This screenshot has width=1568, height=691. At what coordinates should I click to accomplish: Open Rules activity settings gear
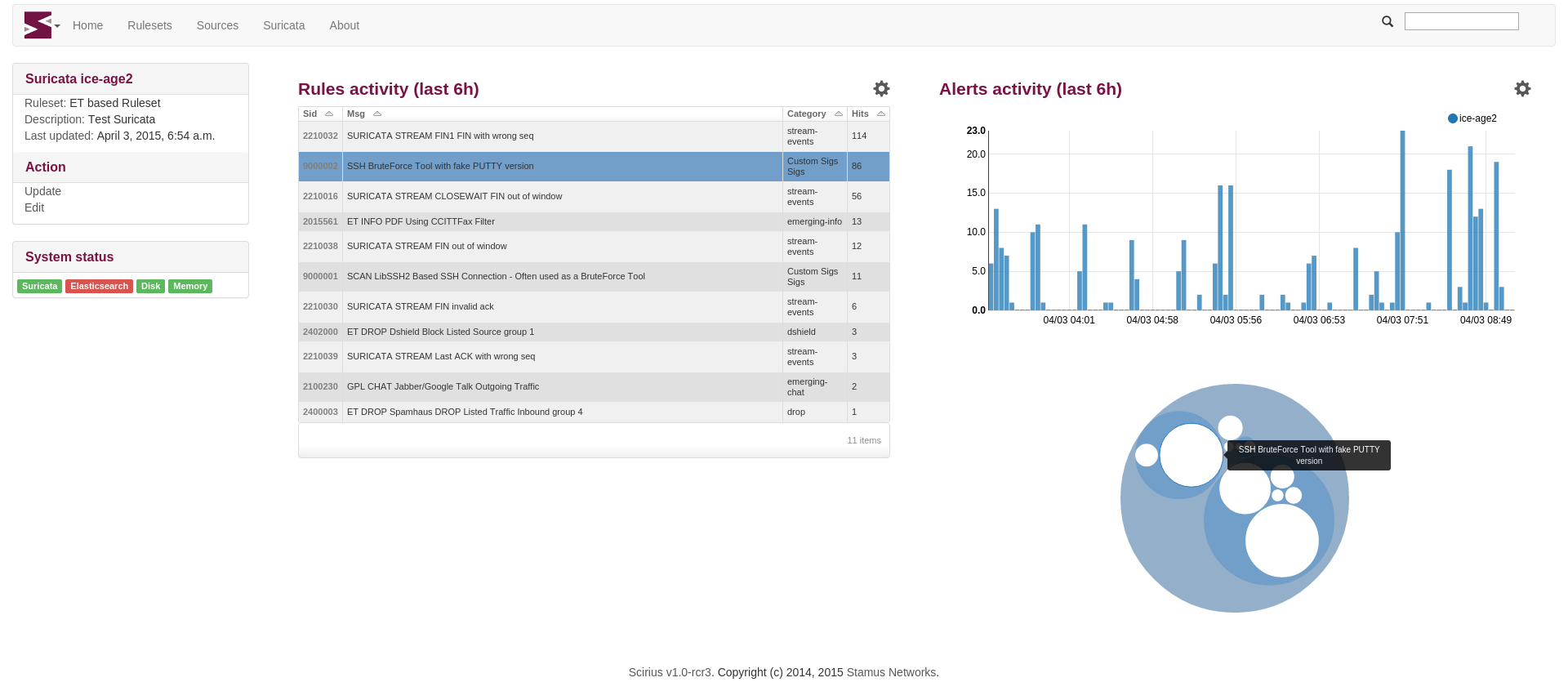881,88
